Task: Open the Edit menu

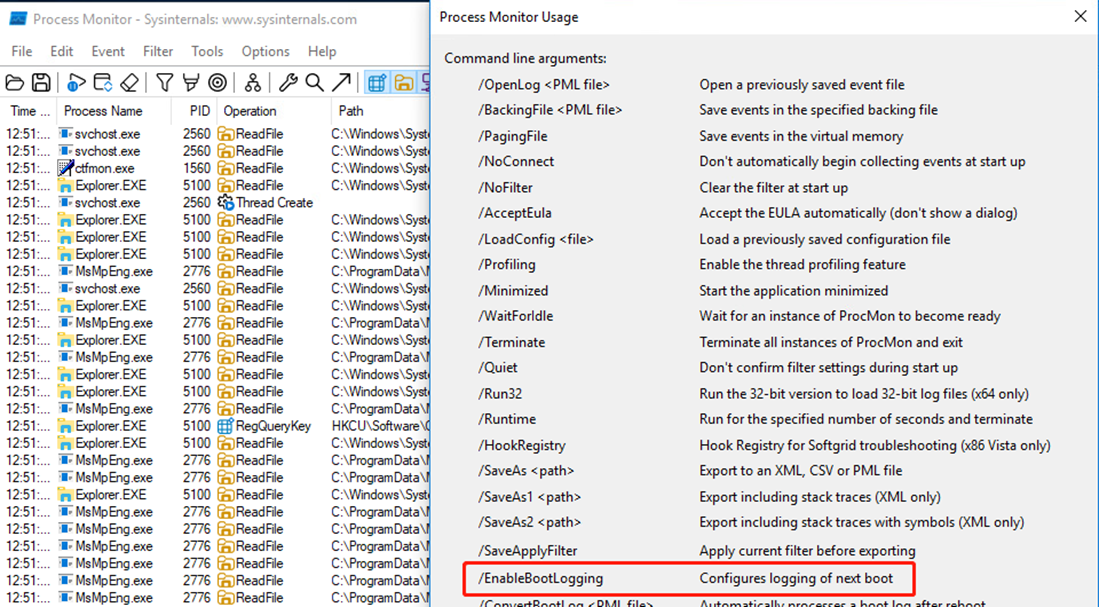Action: (62, 51)
